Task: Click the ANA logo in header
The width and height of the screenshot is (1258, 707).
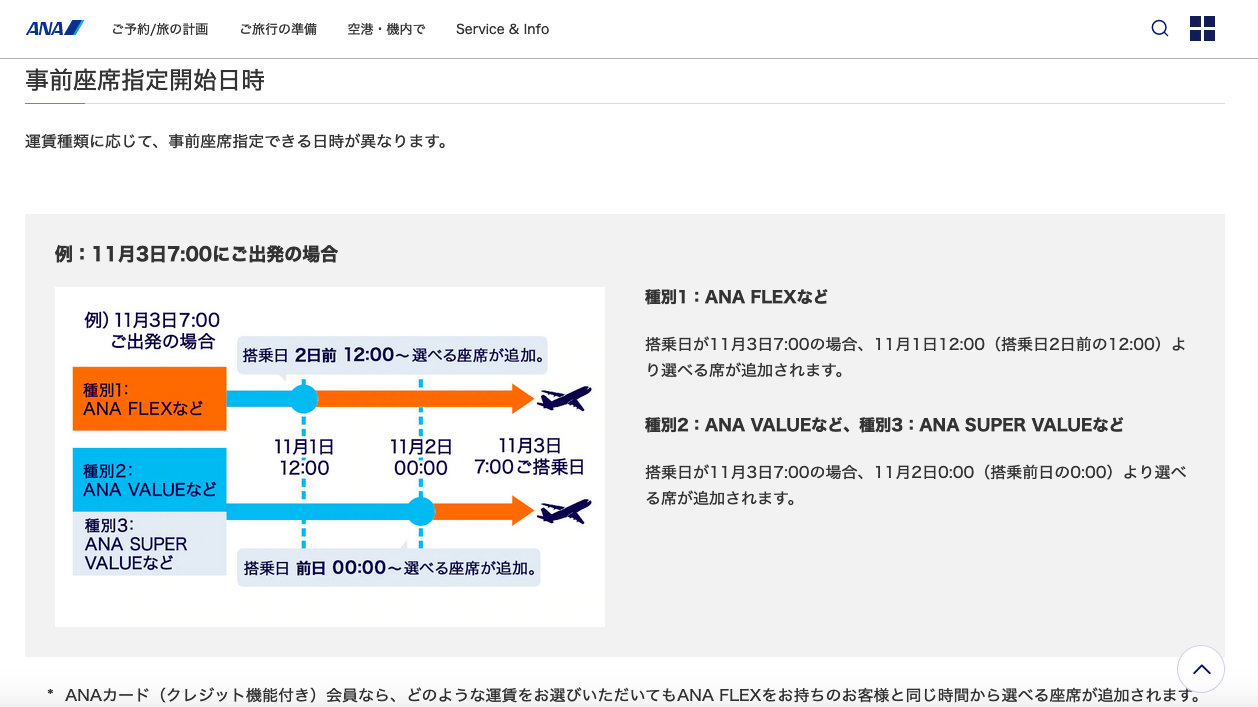Action: (x=55, y=28)
